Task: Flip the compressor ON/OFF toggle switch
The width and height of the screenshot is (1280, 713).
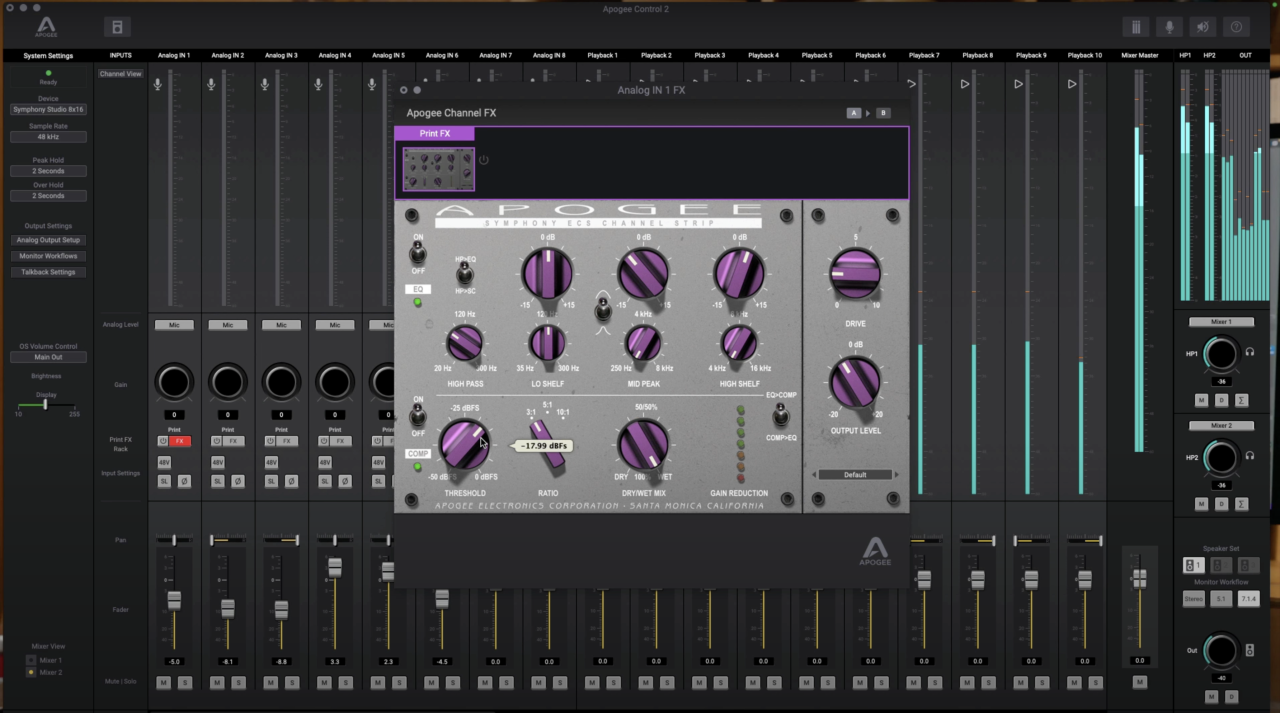Action: (418, 415)
